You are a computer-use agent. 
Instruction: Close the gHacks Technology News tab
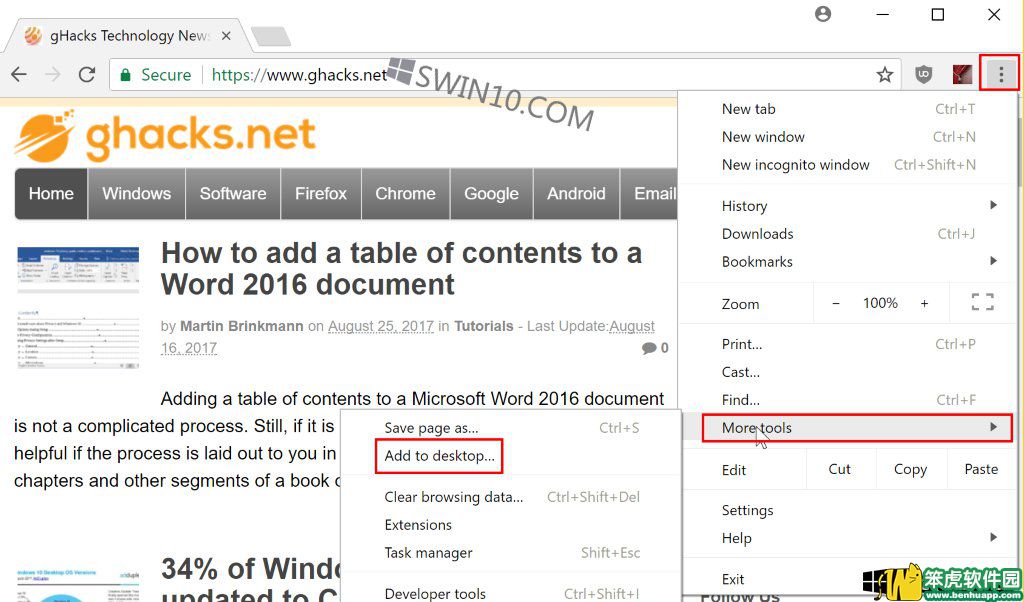(226, 36)
